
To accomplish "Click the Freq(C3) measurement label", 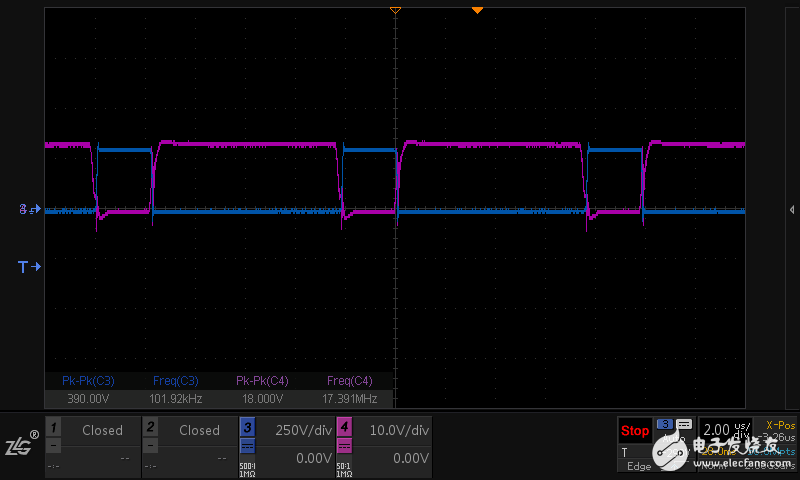I will point(176,381).
